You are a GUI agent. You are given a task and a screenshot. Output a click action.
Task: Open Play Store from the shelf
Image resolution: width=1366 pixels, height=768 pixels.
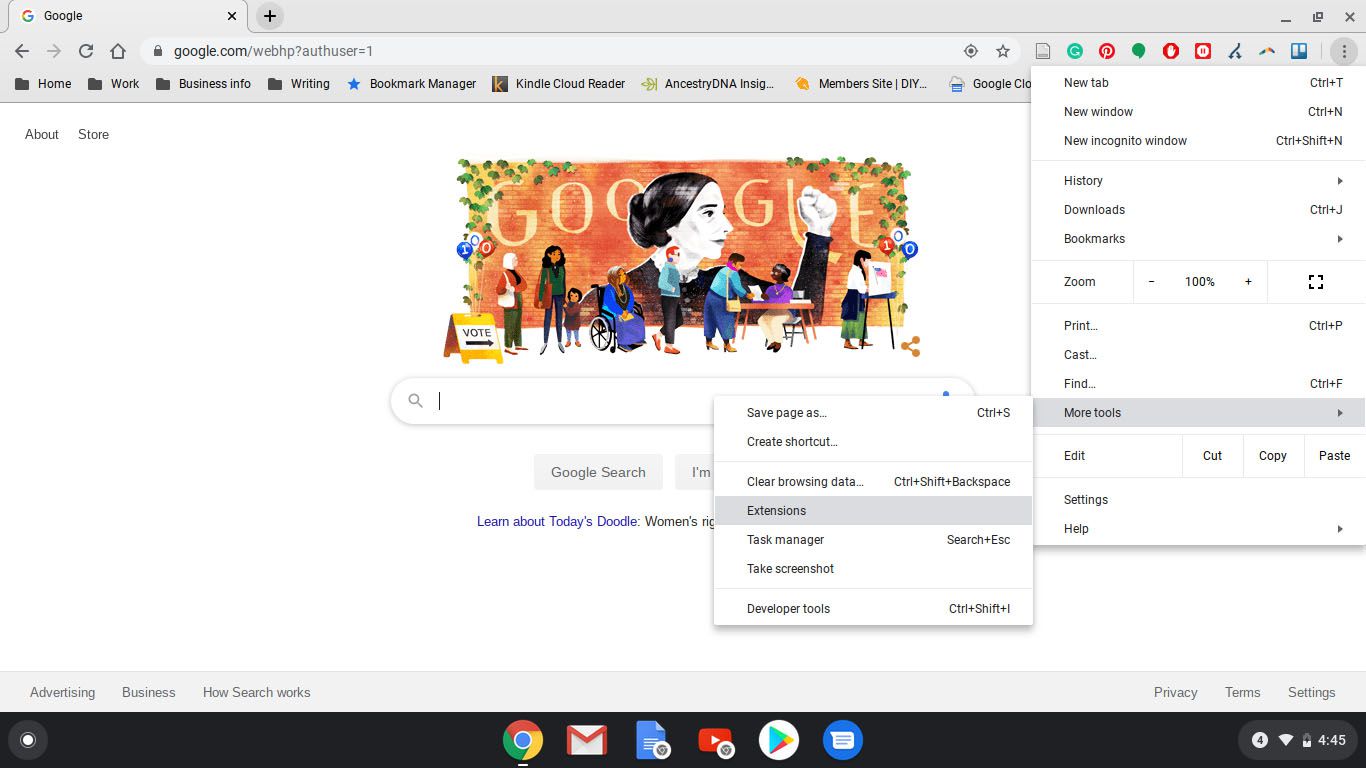coord(779,740)
